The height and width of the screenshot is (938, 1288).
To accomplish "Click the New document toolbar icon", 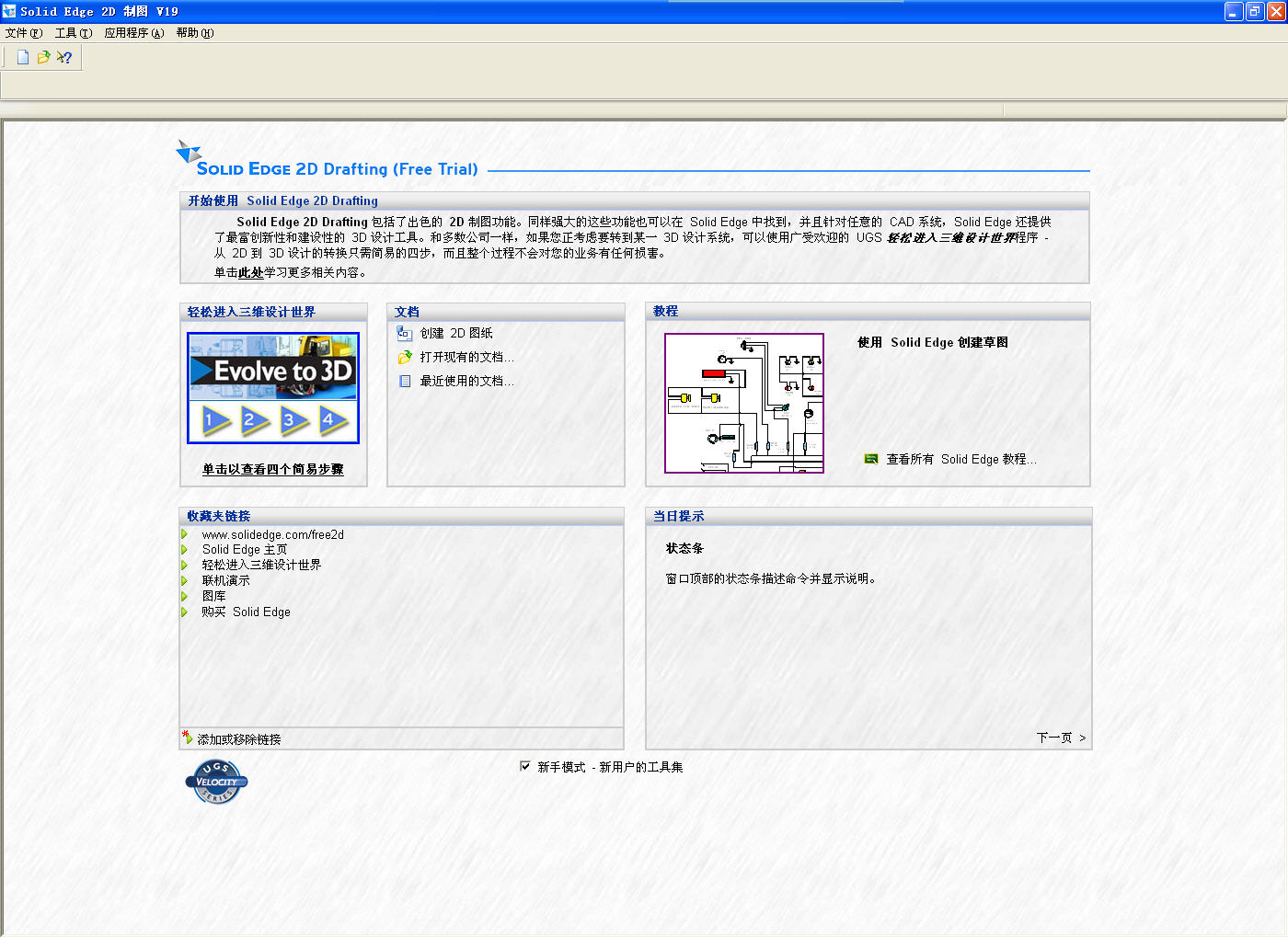I will pyautogui.click(x=23, y=57).
